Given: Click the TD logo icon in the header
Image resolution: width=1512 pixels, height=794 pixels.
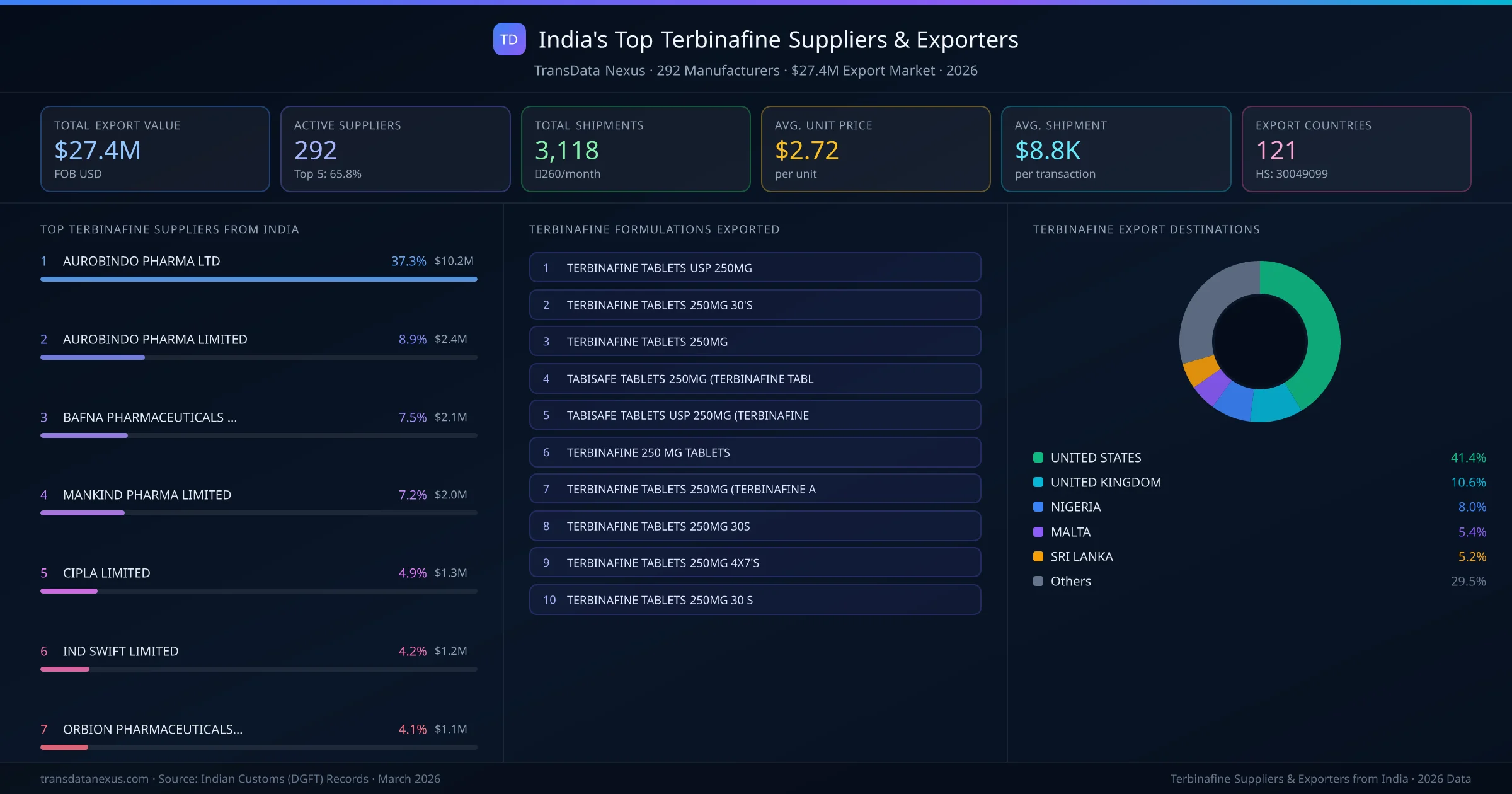Looking at the screenshot, I should click(x=509, y=40).
